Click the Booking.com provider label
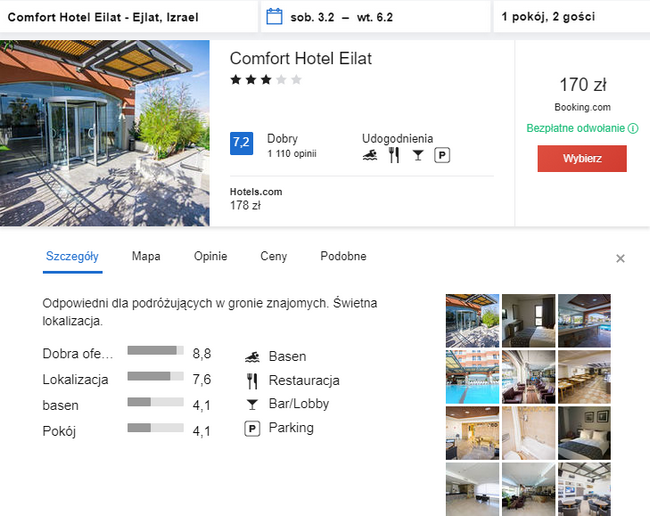Screen dimensions: 650x516 [582, 107]
